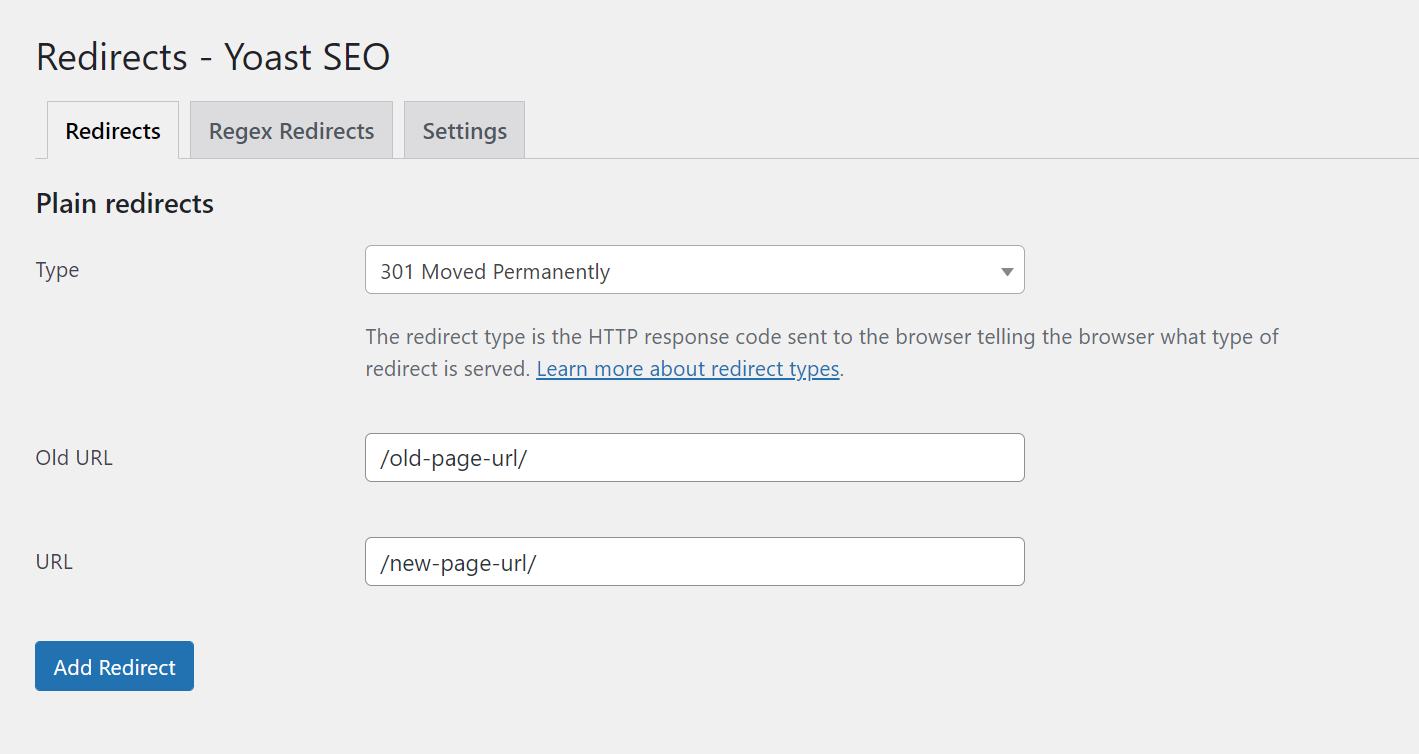Screen dimensions: 1419x754
Task: Click the Old URL label
Action: pyautogui.click(x=73, y=457)
